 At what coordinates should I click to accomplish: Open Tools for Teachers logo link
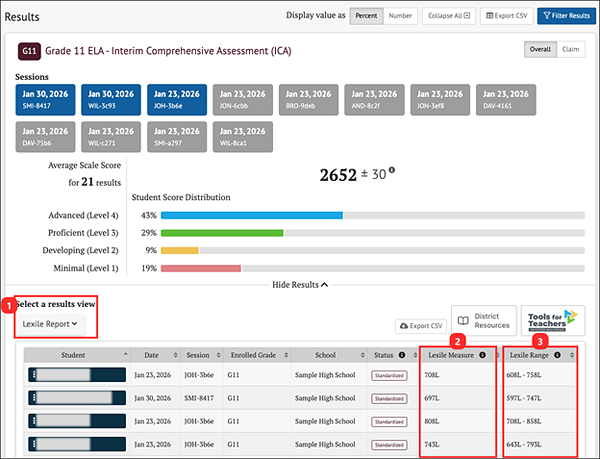pos(553,321)
